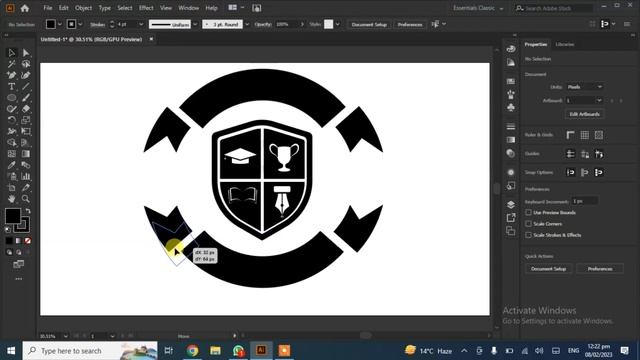The image size is (640, 360).
Task: Open Edit Toolbar three-dots button
Action: click(x=18, y=279)
